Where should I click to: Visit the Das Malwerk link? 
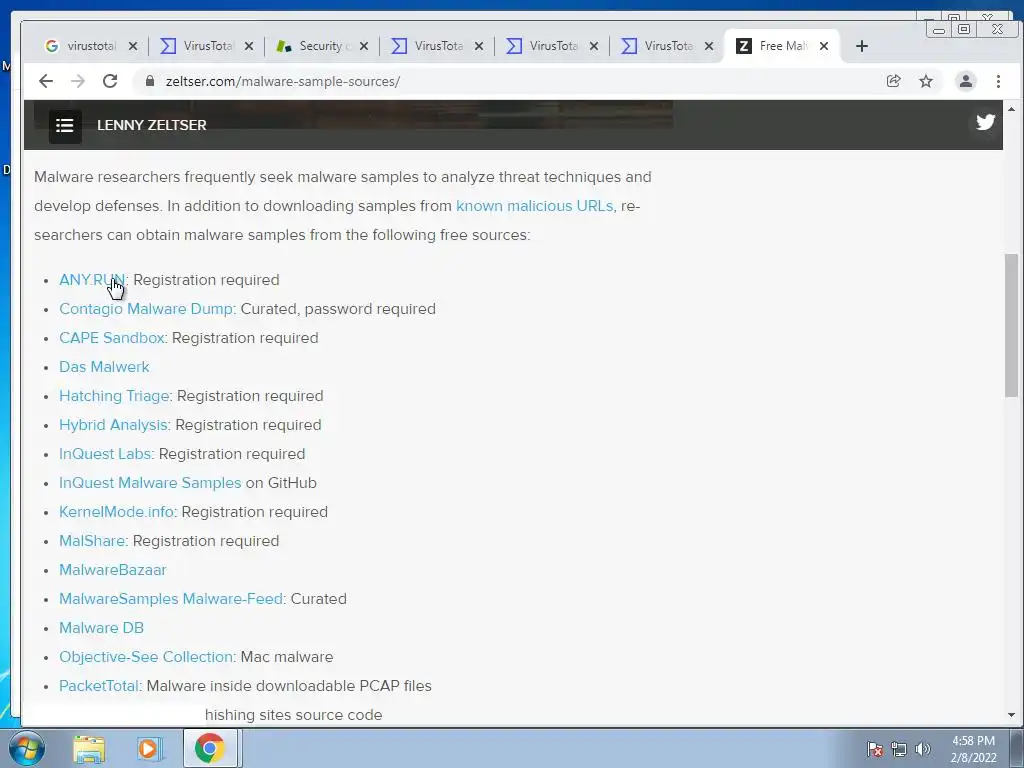[104, 367]
